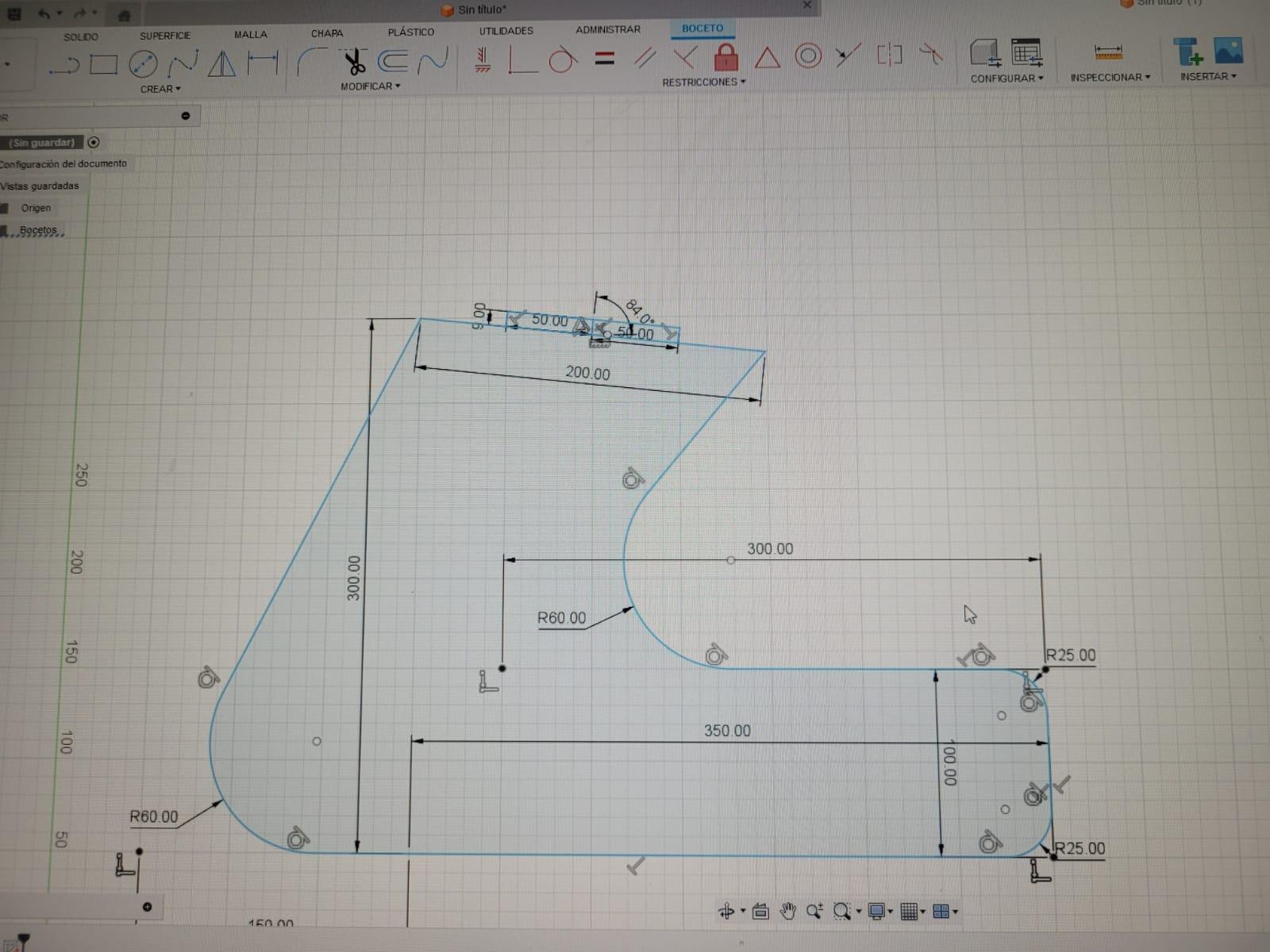Viewport: 1270px width, 952px height.
Task: Click the Look At icon
Action: (760, 912)
